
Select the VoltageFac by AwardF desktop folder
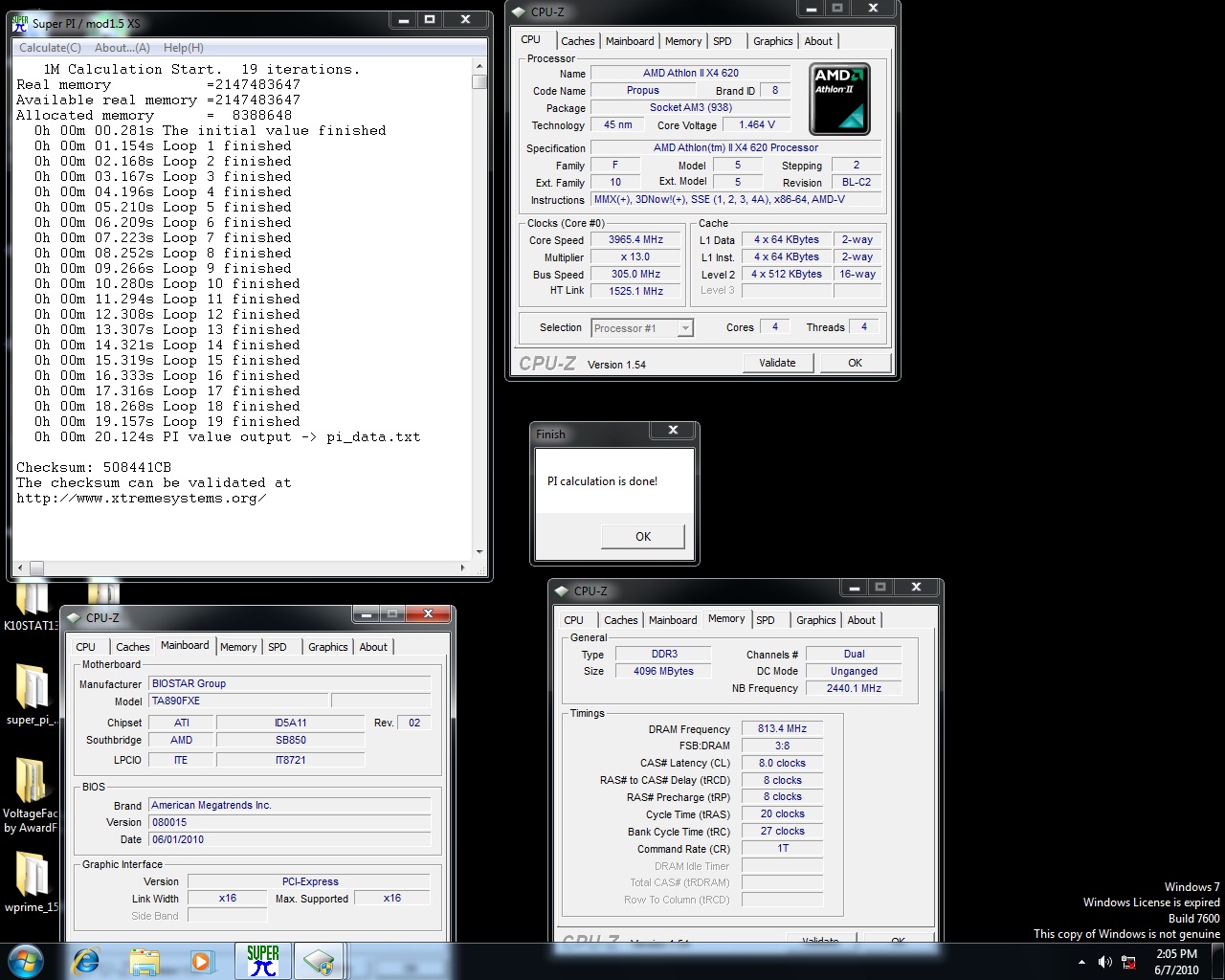[31, 795]
